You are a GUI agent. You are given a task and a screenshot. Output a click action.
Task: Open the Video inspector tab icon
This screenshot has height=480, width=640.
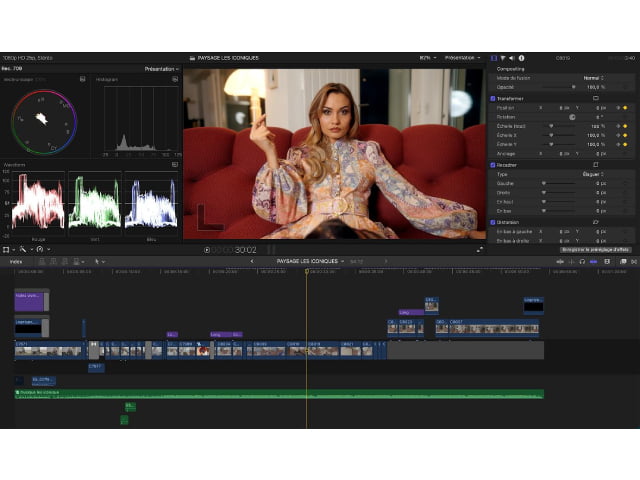[494, 58]
